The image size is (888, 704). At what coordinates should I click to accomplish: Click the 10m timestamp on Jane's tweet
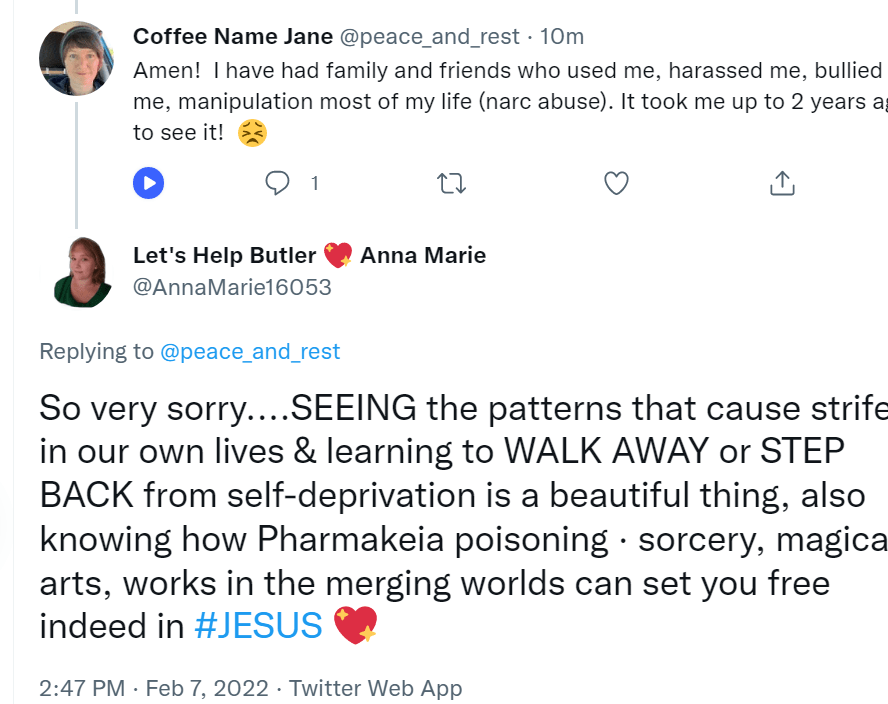tap(562, 37)
